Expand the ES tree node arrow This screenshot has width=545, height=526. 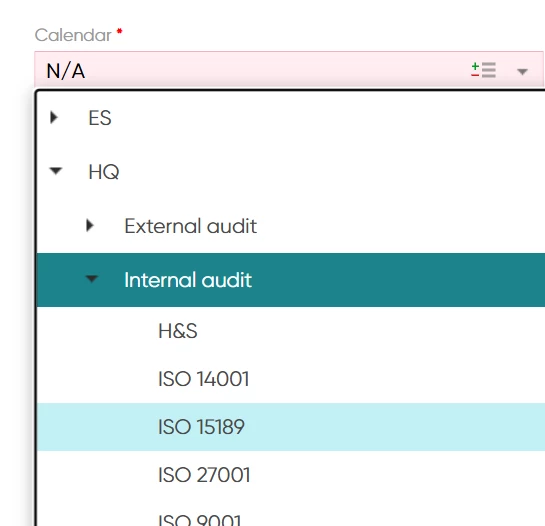tap(54, 118)
